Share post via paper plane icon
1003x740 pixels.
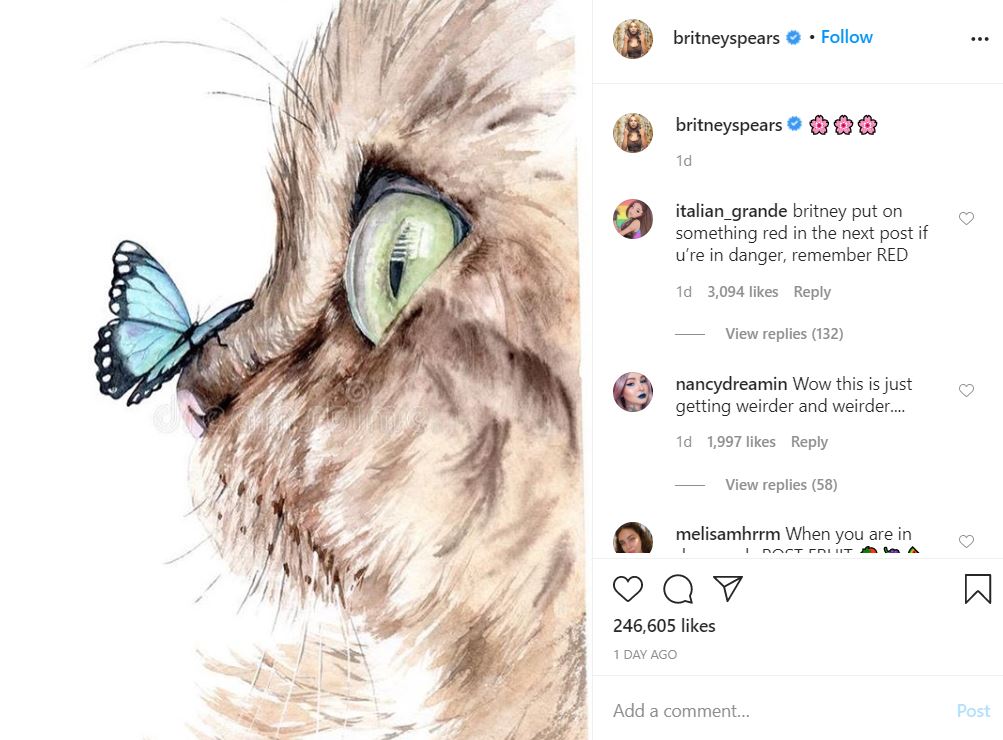click(728, 589)
